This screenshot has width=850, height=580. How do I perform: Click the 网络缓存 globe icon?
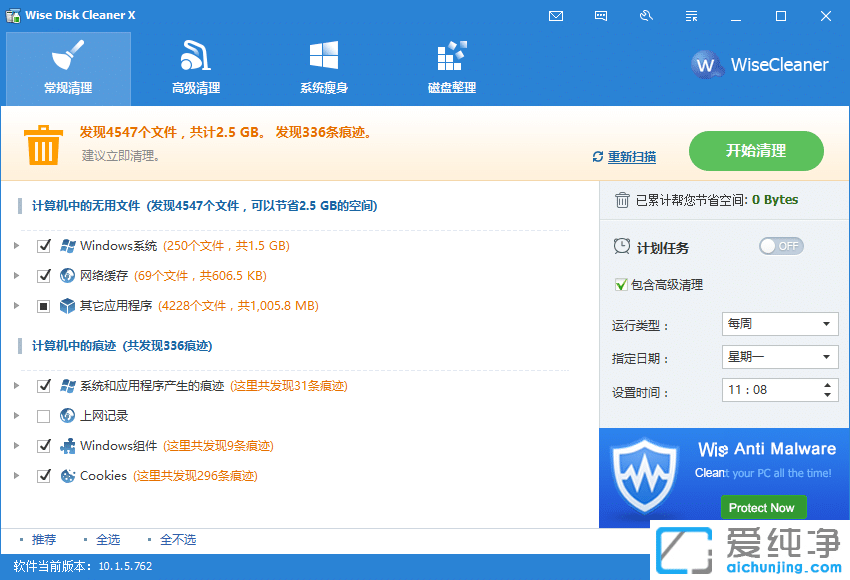(x=67, y=276)
